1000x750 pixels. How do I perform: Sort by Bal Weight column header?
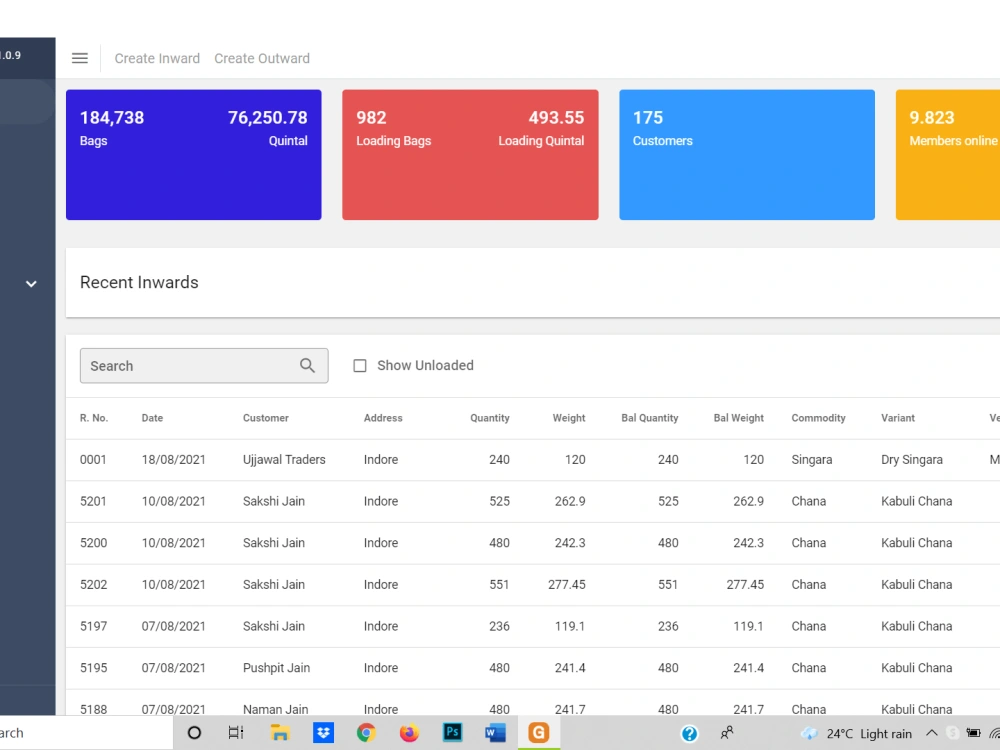coord(739,418)
